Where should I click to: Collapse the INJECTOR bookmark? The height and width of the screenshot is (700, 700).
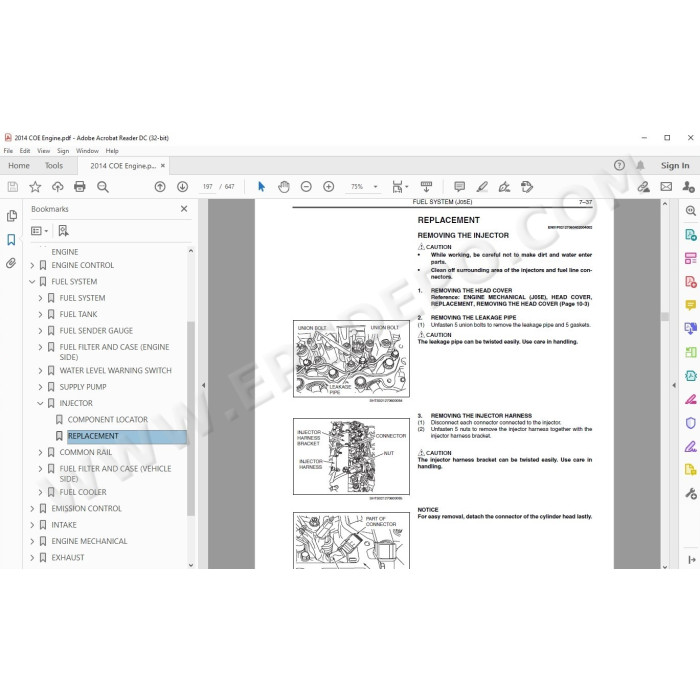point(40,403)
